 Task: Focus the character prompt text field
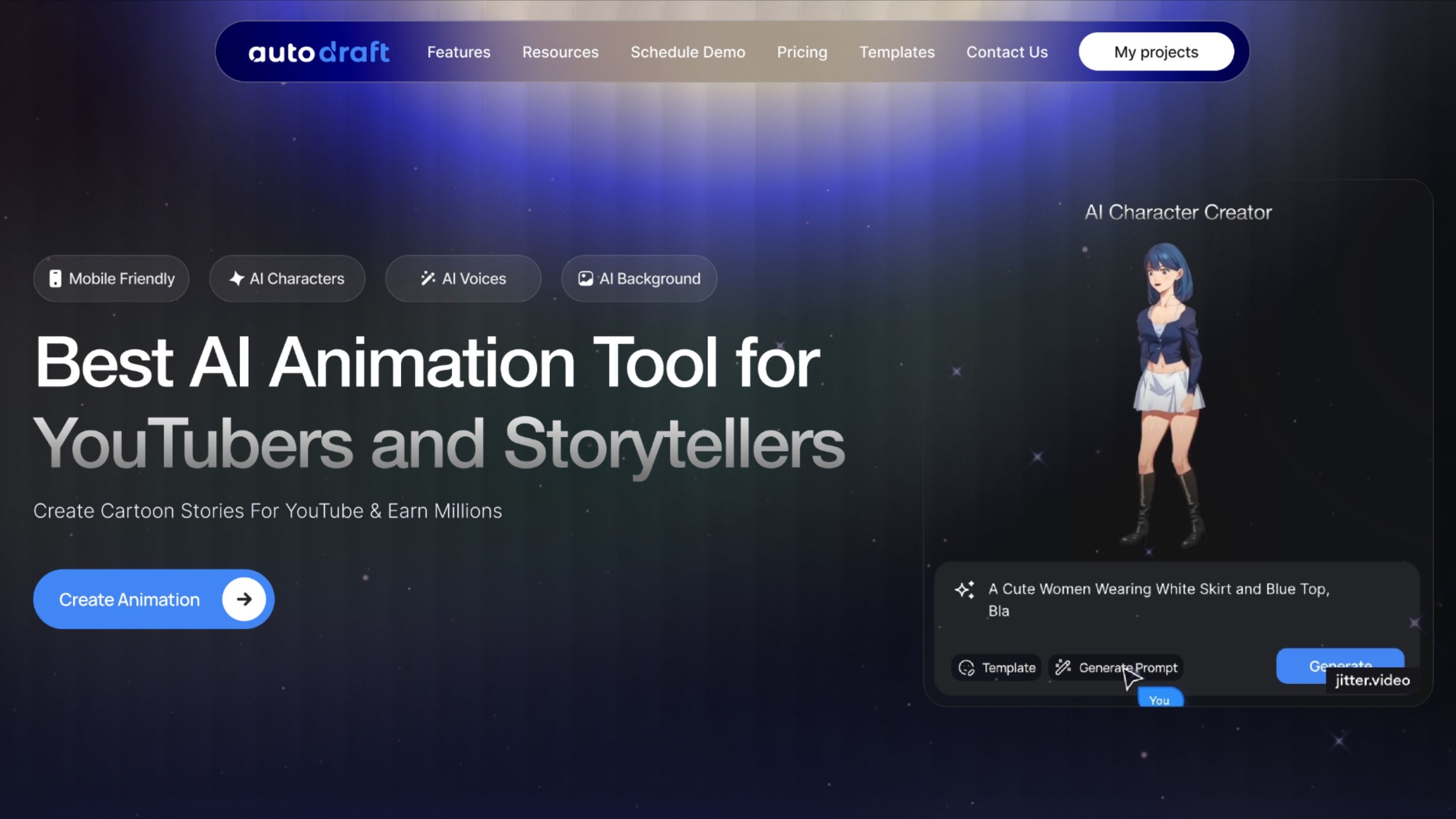[1159, 600]
